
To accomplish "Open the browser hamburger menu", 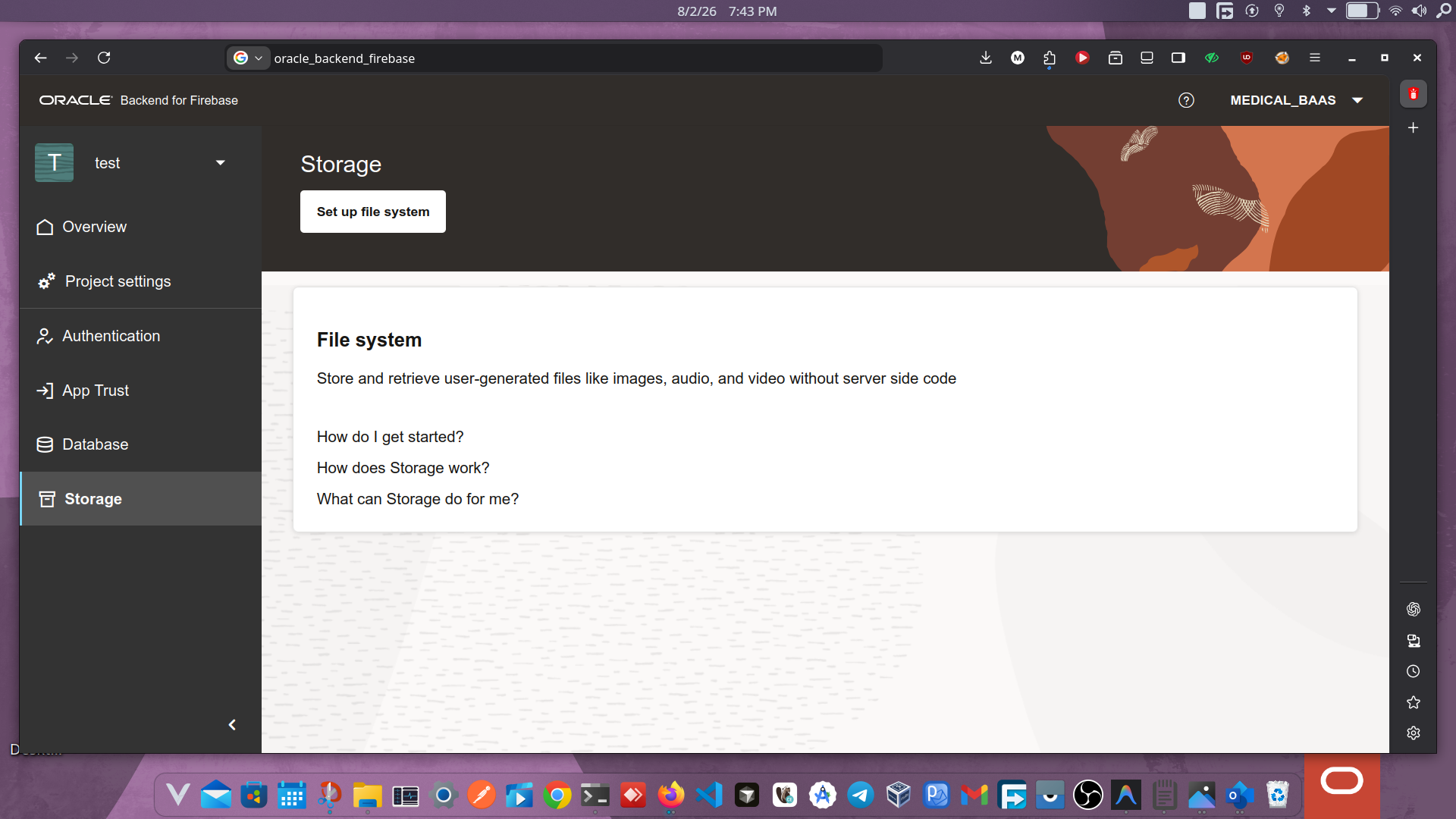I will point(1315,58).
